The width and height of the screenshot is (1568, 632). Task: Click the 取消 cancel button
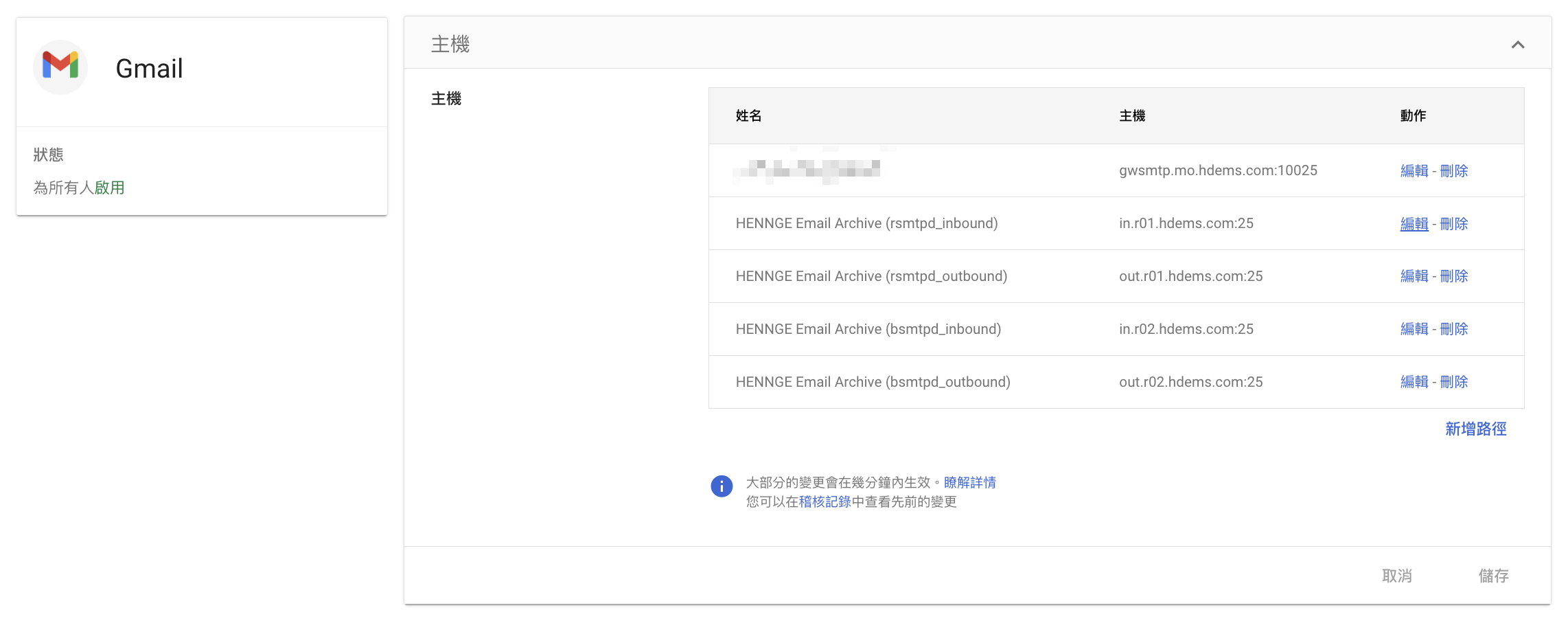1397,576
